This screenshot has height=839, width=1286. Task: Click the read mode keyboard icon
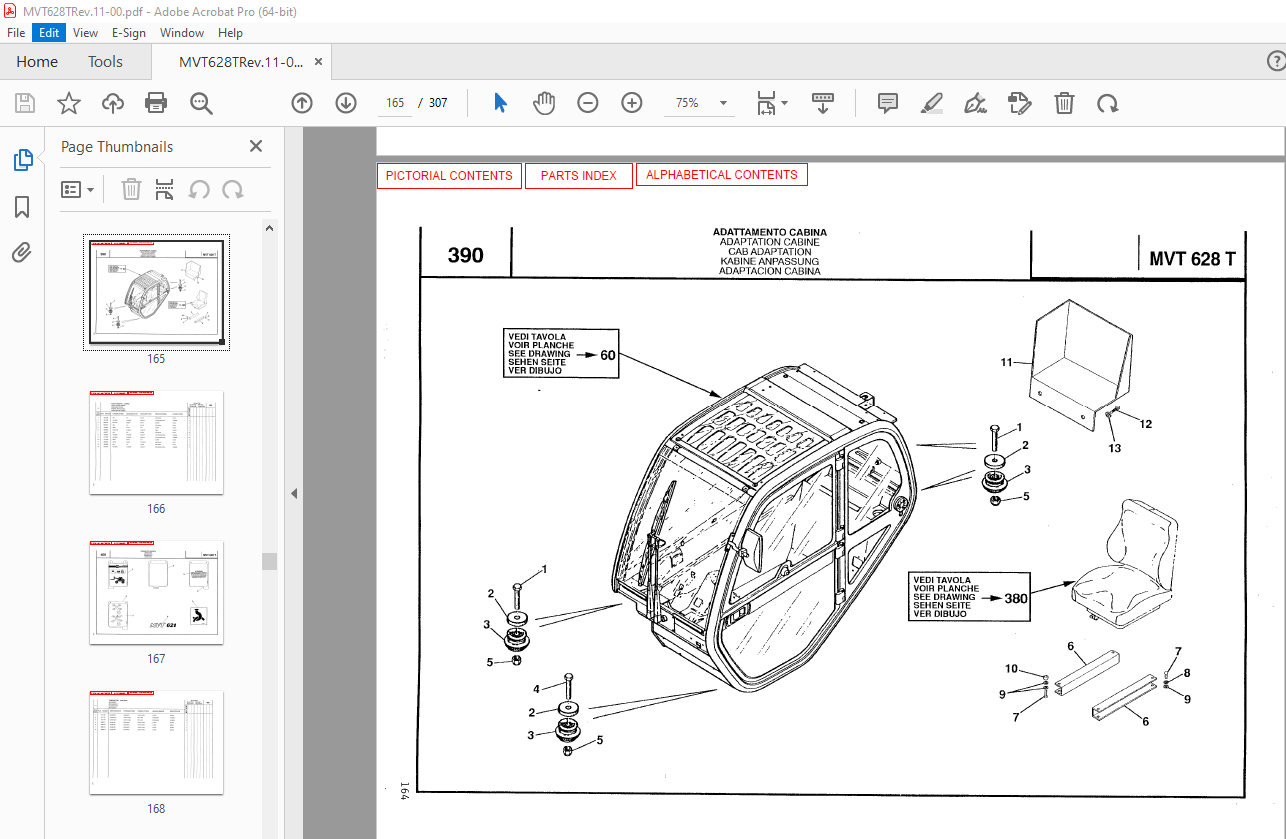pos(823,103)
